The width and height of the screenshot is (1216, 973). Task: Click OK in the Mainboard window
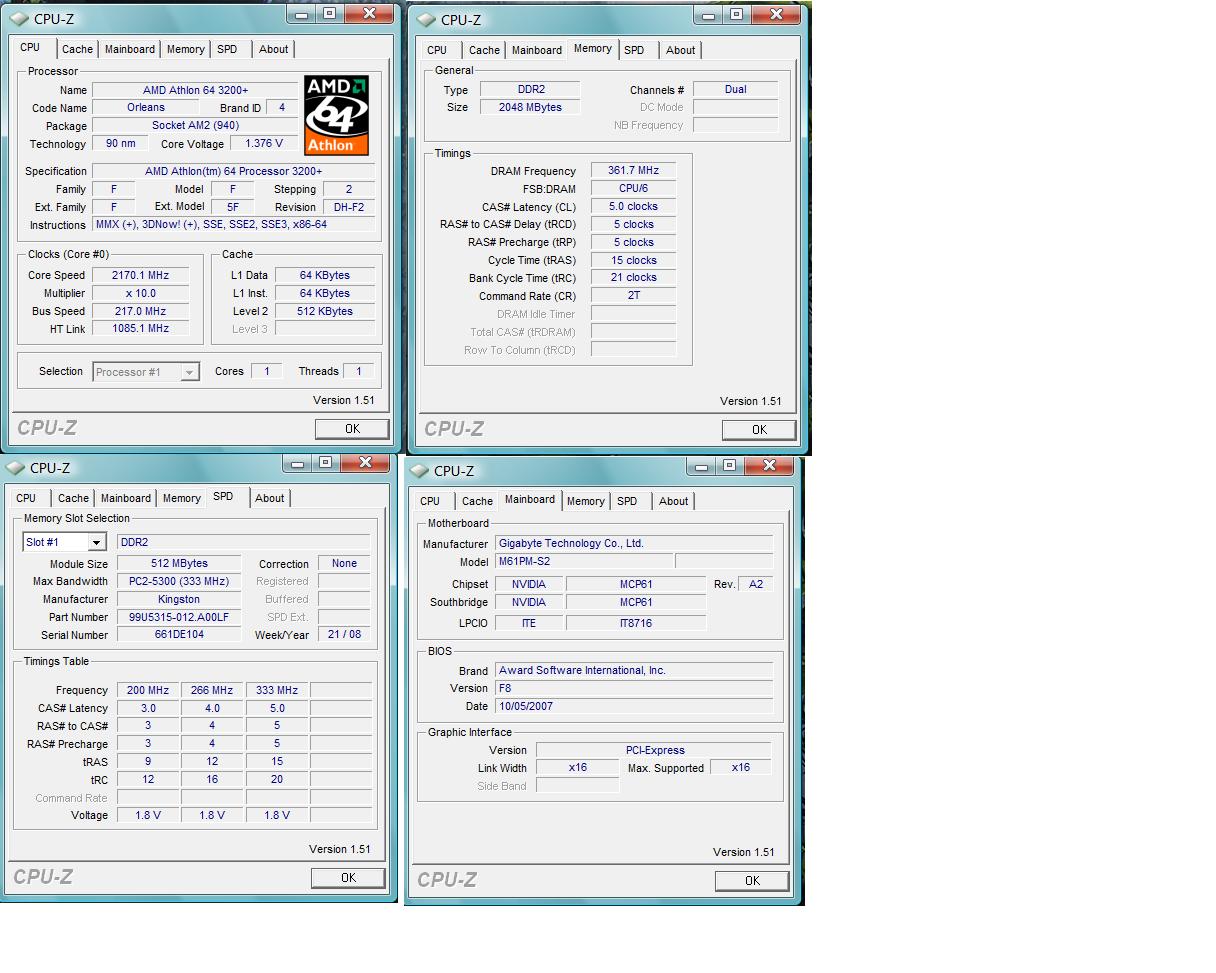(752, 880)
